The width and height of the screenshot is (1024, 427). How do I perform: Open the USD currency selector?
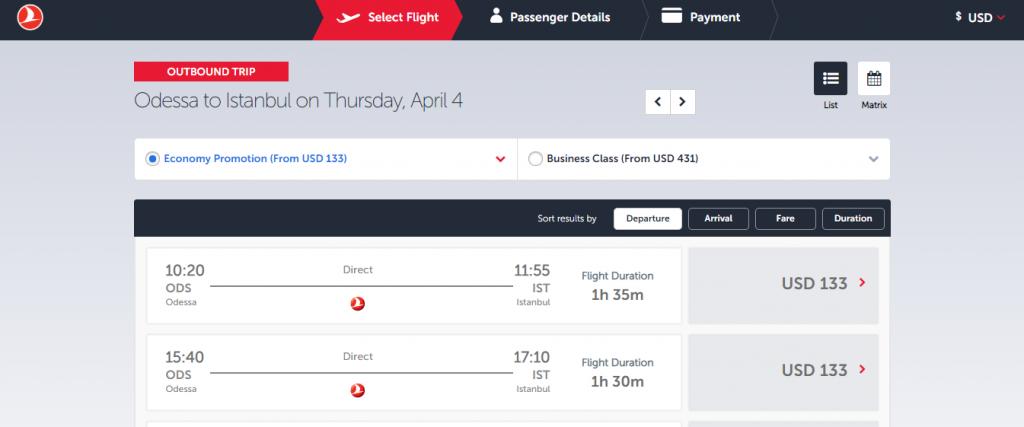979,17
